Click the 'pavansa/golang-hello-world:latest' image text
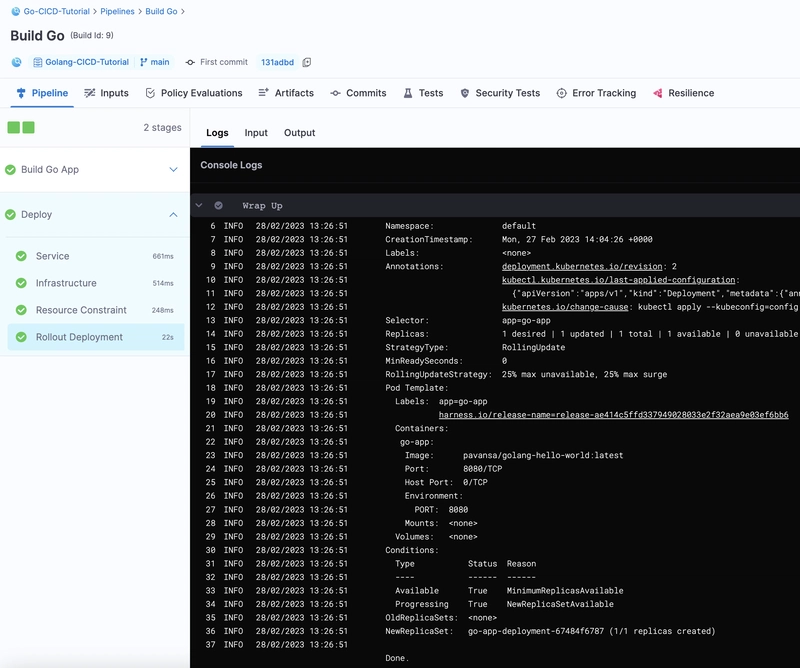 (x=543, y=455)
